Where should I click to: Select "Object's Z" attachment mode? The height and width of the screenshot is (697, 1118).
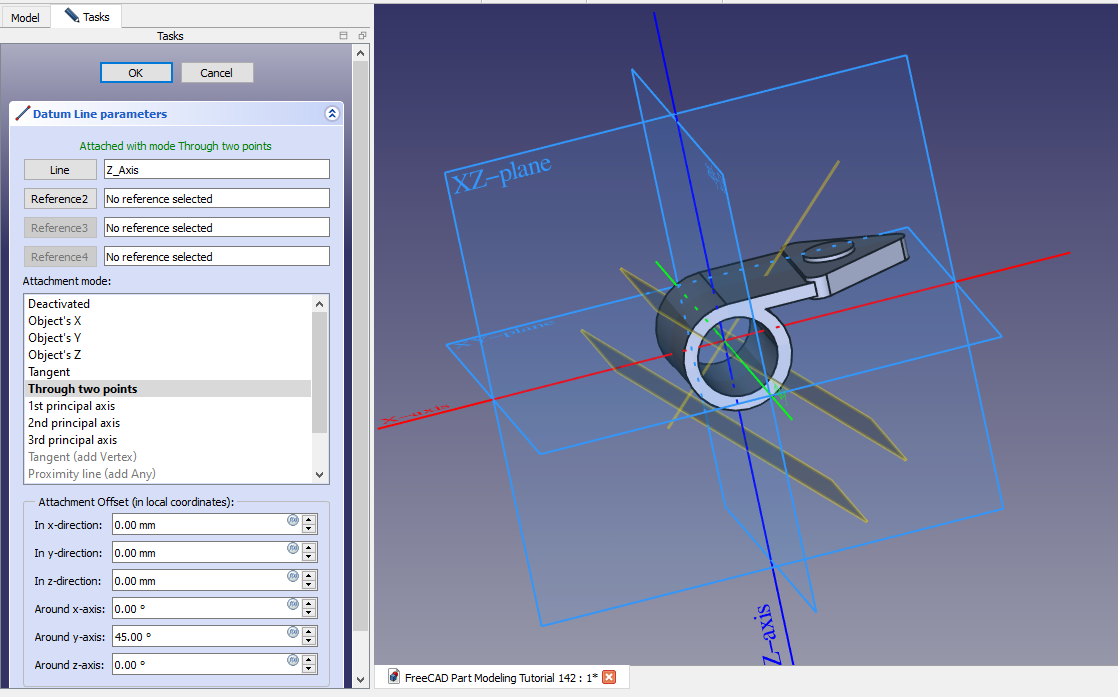click(55, 355)
